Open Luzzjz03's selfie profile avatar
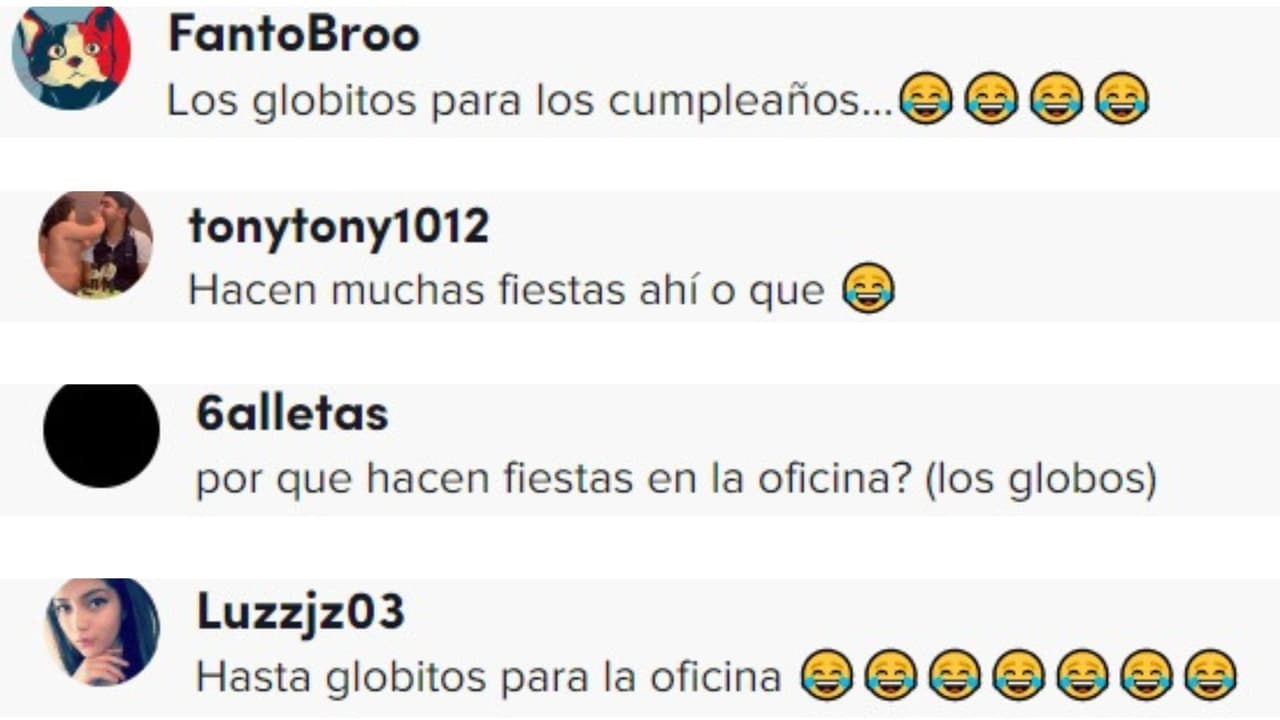The image size is (1280, 720). coord(102,632)
